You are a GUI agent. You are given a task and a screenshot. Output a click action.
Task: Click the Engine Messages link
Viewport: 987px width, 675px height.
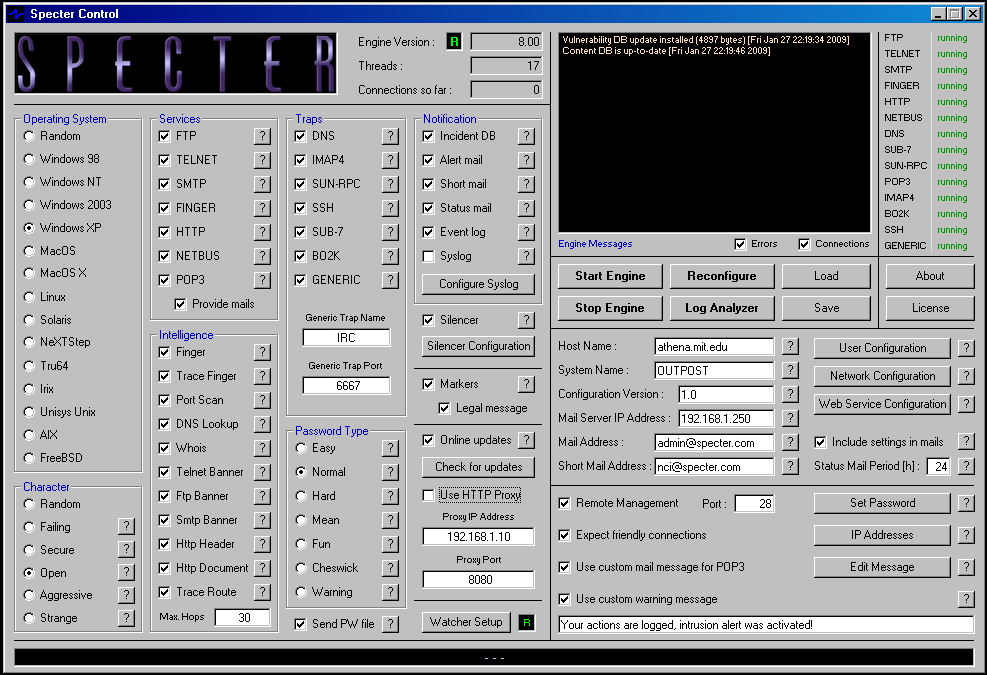[595, 244]
